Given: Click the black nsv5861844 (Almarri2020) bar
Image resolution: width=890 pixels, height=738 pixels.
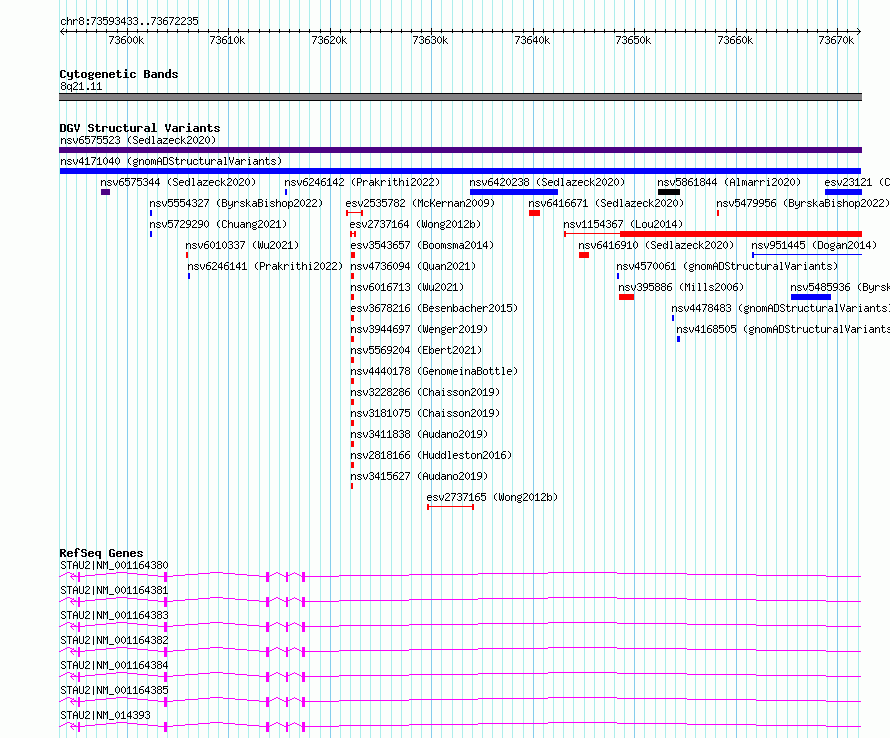Looking at the screenshot, I should coord(669,192).
